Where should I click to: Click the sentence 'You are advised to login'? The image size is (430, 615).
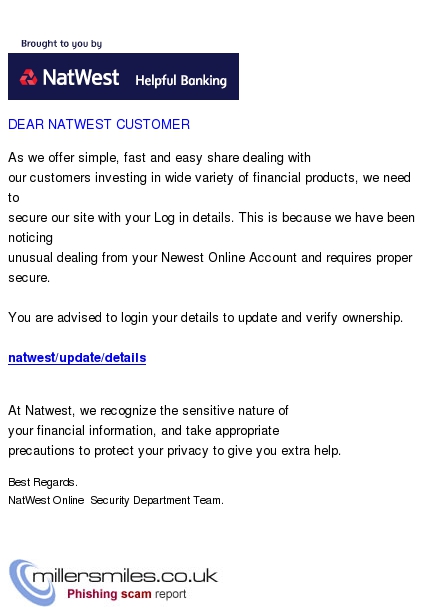coord(206,317)
